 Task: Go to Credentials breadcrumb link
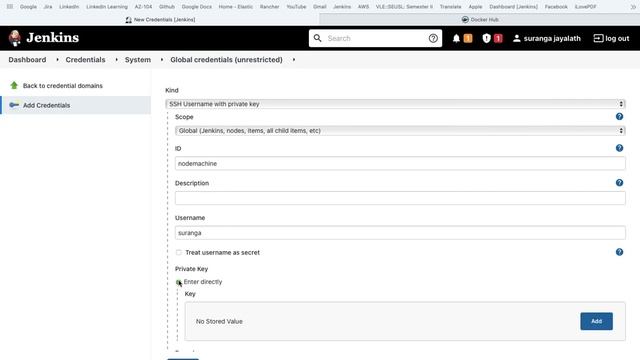coord(85,60)
